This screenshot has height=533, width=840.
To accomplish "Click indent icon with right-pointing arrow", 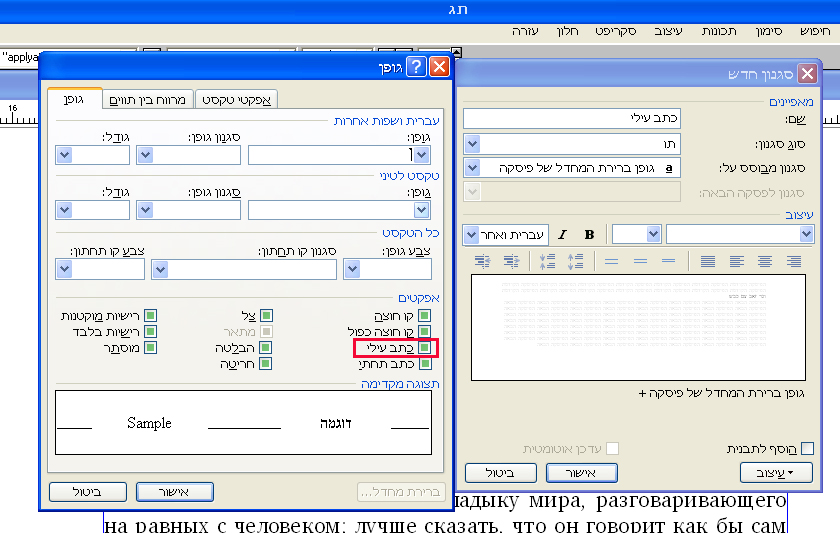I will click(511, 261).
